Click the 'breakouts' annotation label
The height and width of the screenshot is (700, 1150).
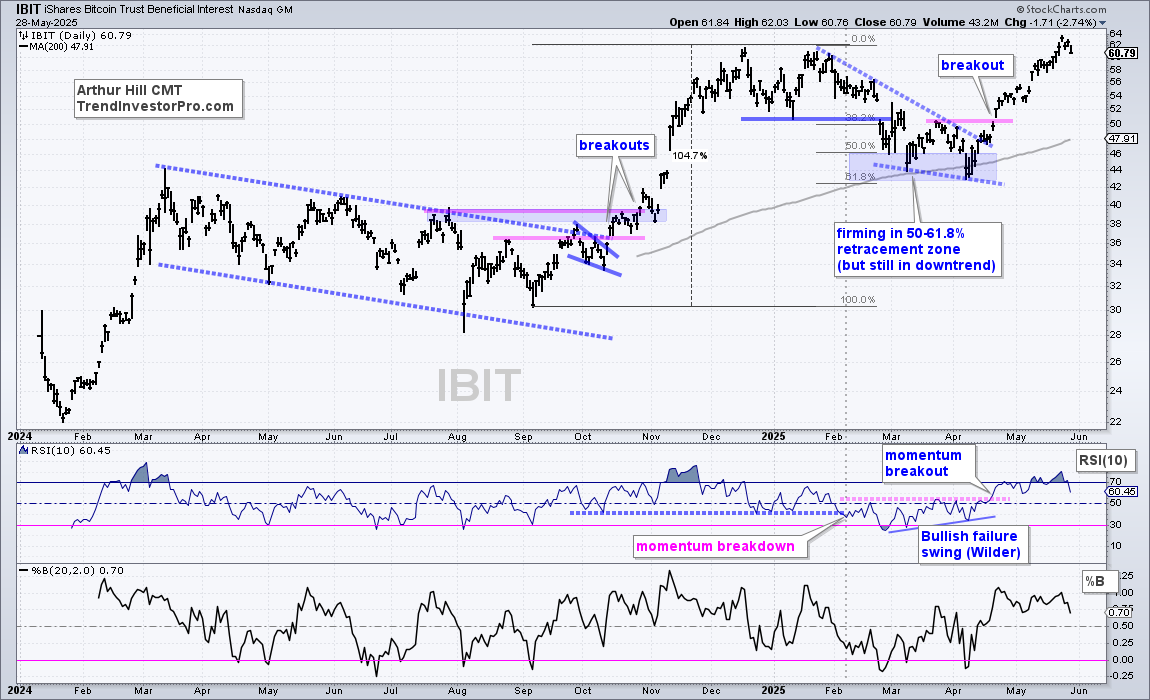point(614,145)
